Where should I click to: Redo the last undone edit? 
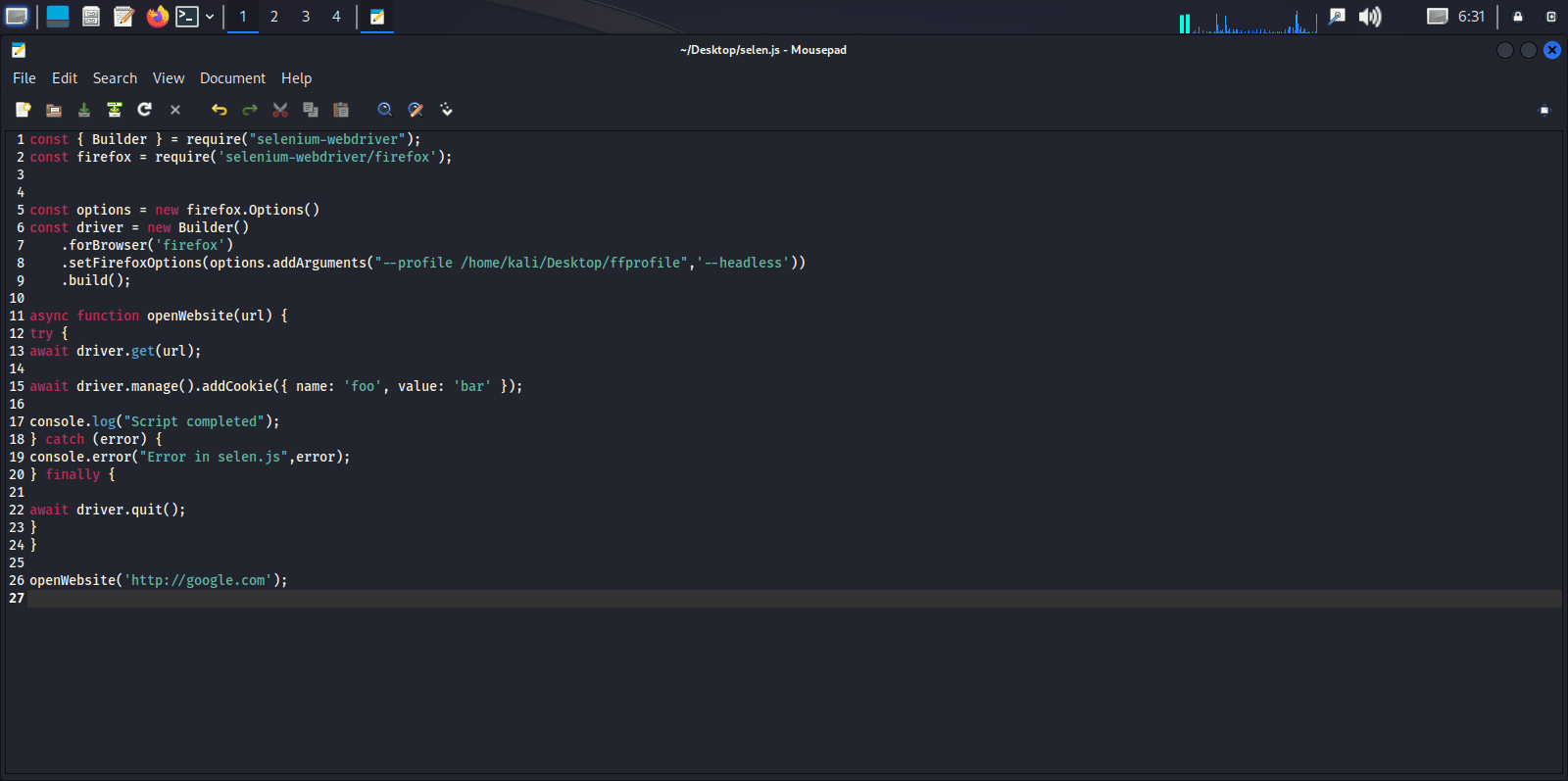coord(250,110)
